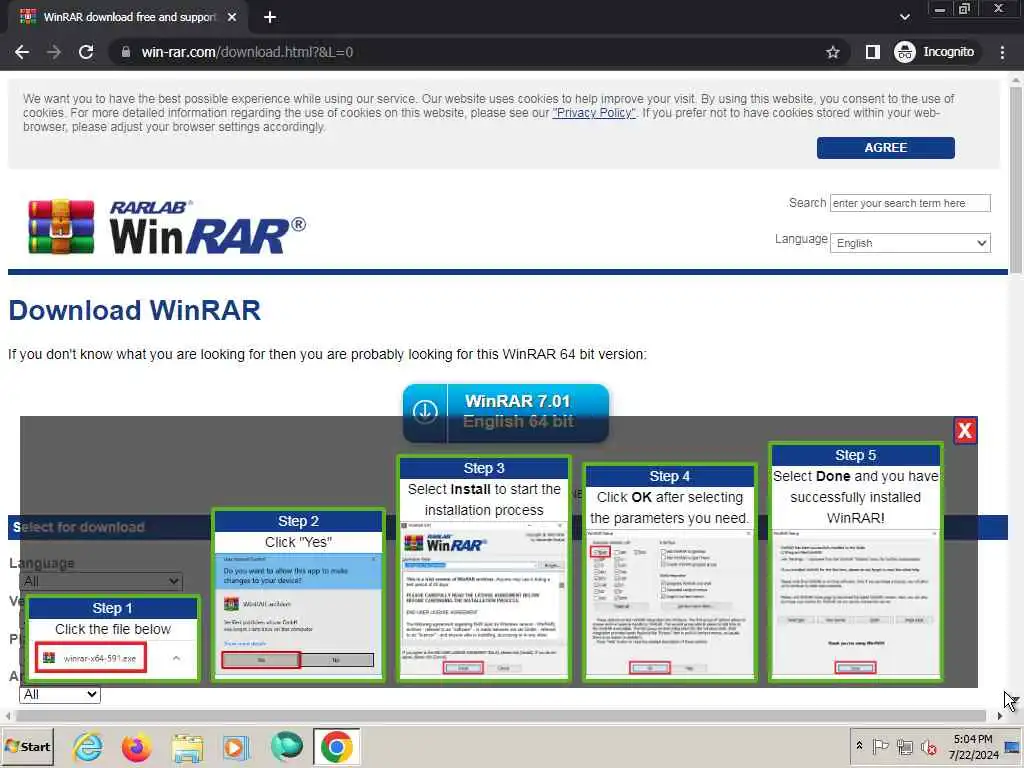Click the Select for download header
This screenshot has height=768, width=1024.
pos(78,527)
